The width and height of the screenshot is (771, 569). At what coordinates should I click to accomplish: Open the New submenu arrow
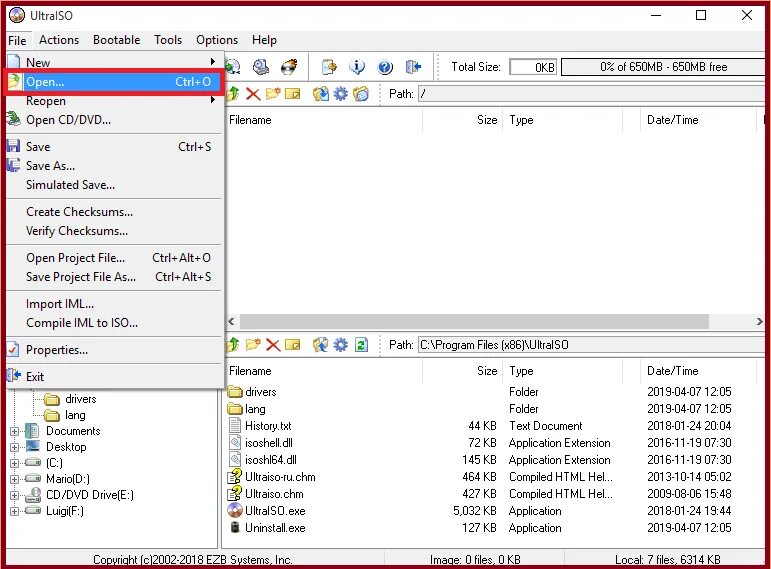coord(212,61)
